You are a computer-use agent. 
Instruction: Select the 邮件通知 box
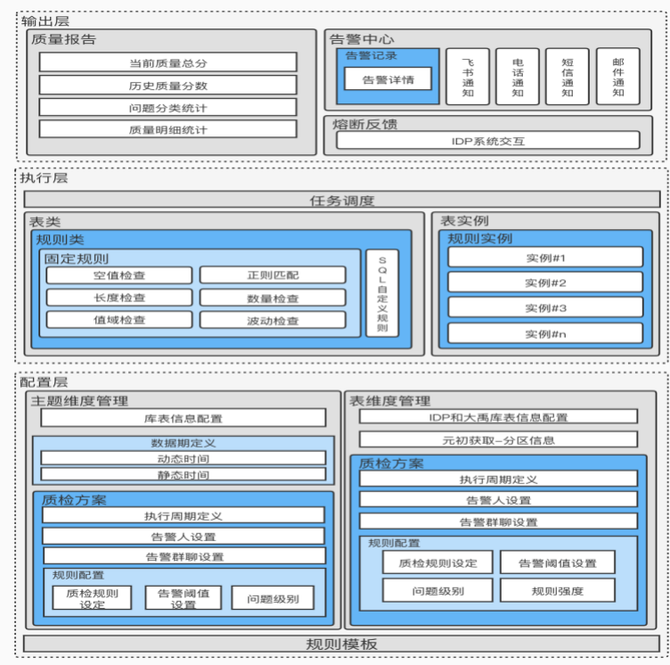[x=617, y=78]
